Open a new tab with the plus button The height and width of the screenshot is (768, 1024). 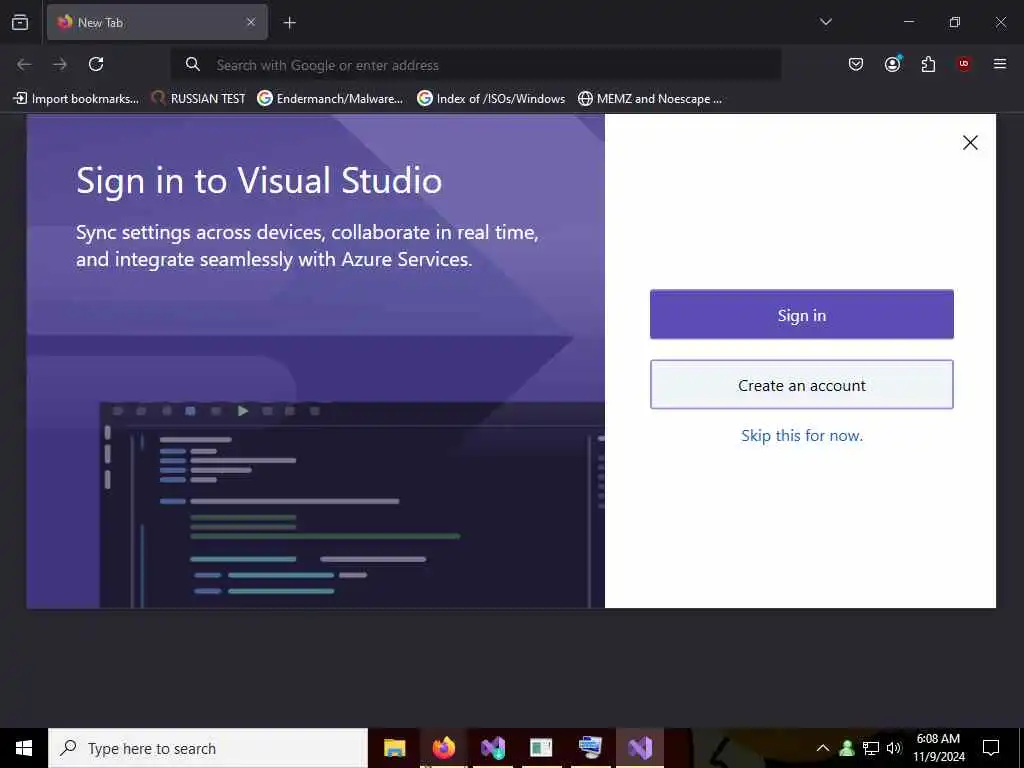coord(289,23)
